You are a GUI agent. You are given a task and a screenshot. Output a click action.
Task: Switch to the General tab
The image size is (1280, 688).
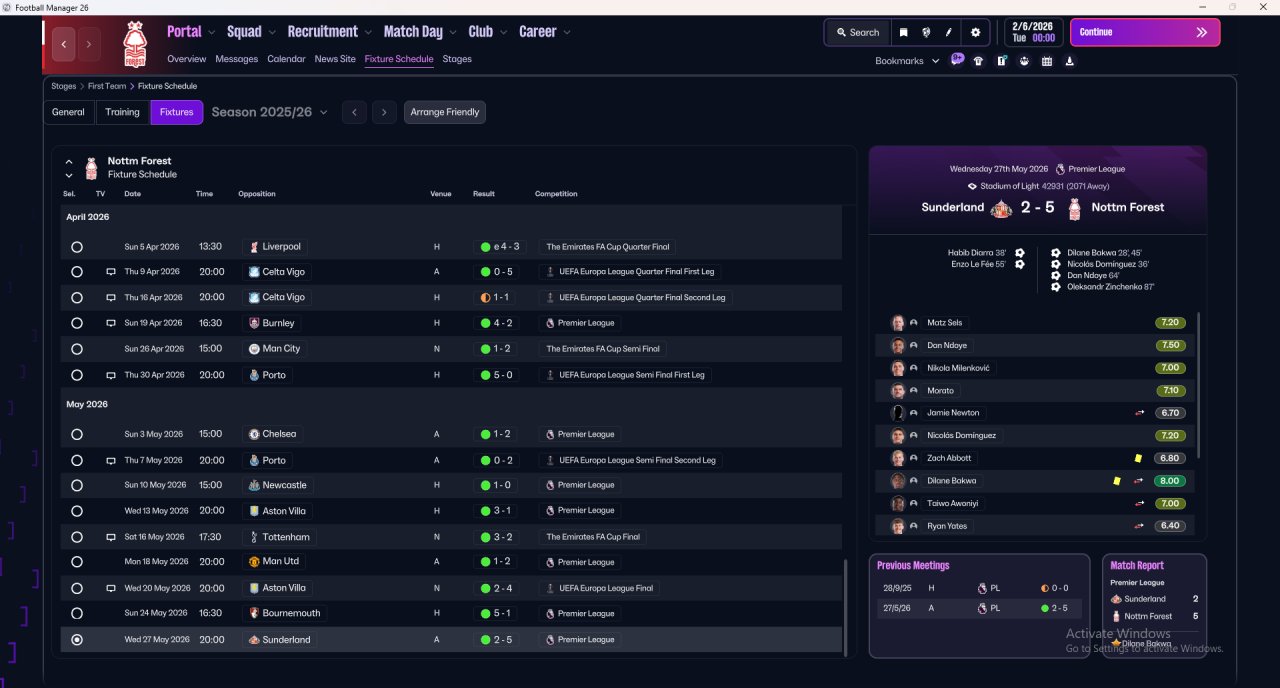(x=68, y=112)
